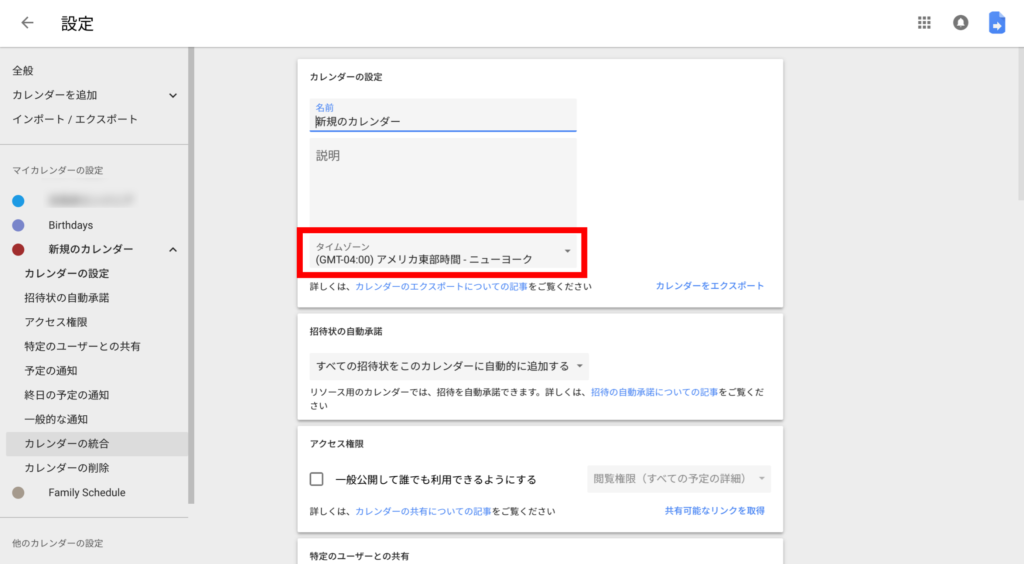
Task: Click the カレンダーをエクスポート link
Action: click(x=709, y=286)
